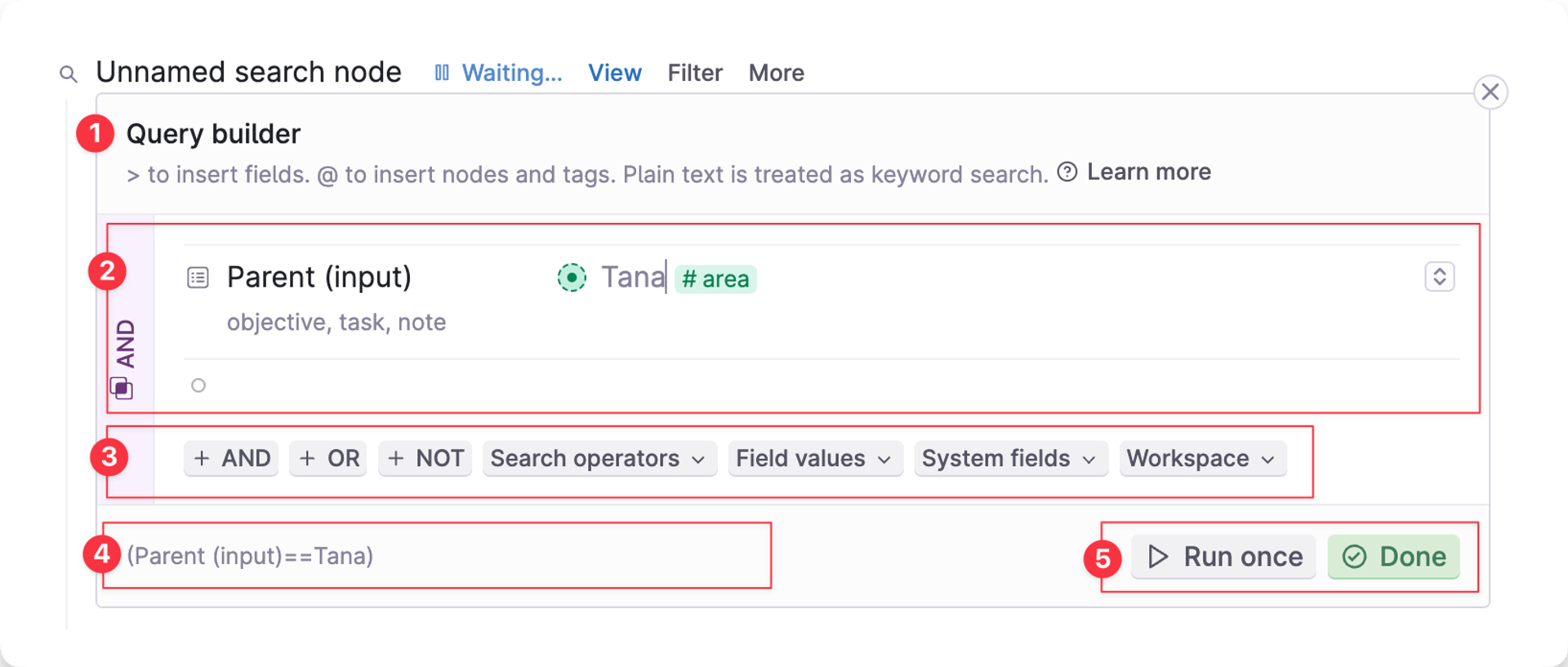The width and height of the screenshot is (1568, 667).
Task: Open the Filter menu
Action: tap(695, 73)
